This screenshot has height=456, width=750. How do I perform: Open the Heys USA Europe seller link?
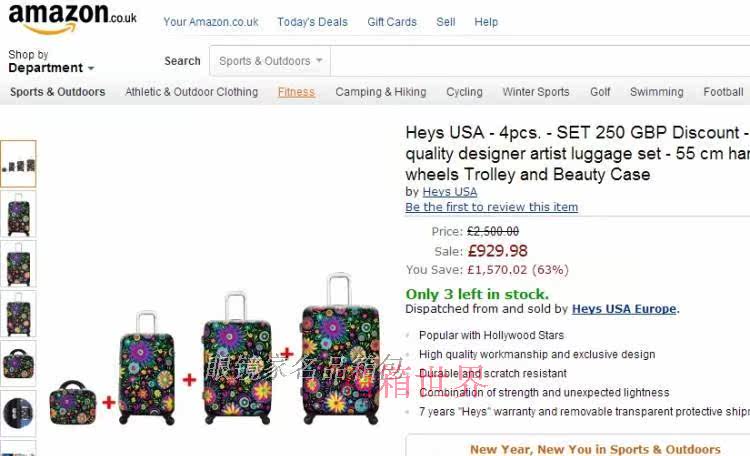click(624, 309)
